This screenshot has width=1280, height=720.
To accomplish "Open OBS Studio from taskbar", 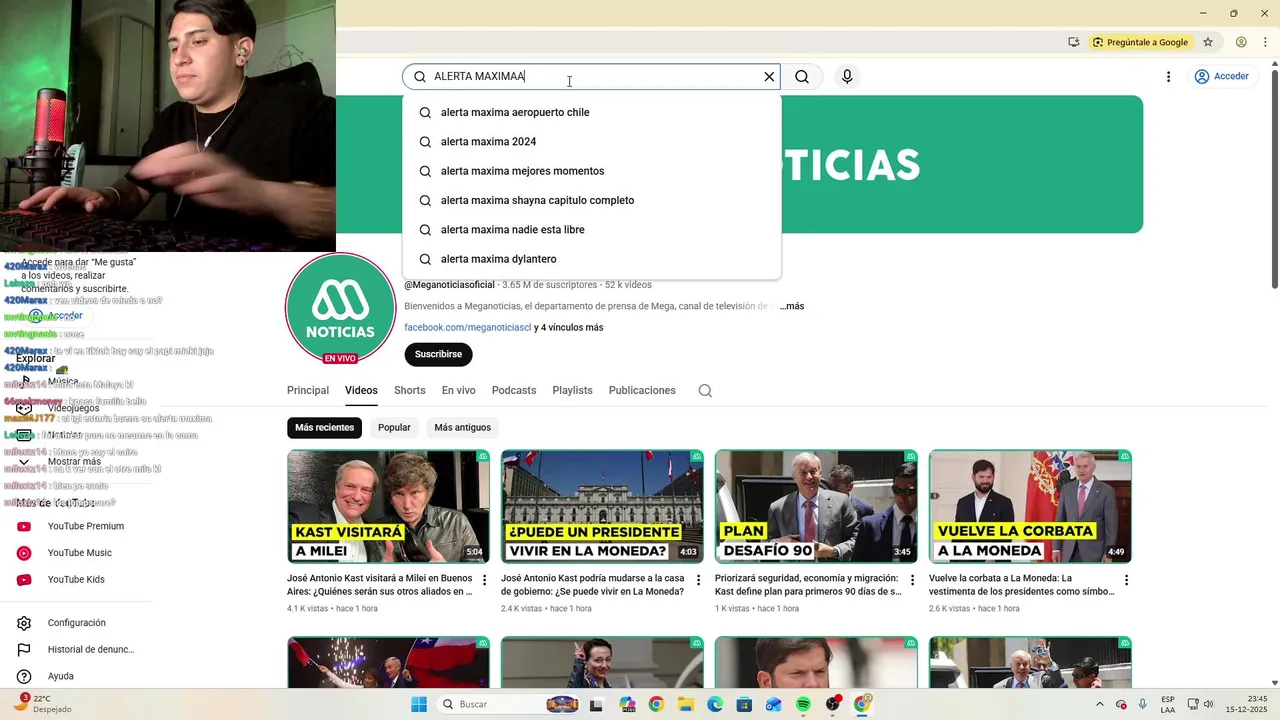I will pyautogui.click(x=833, y=704).
